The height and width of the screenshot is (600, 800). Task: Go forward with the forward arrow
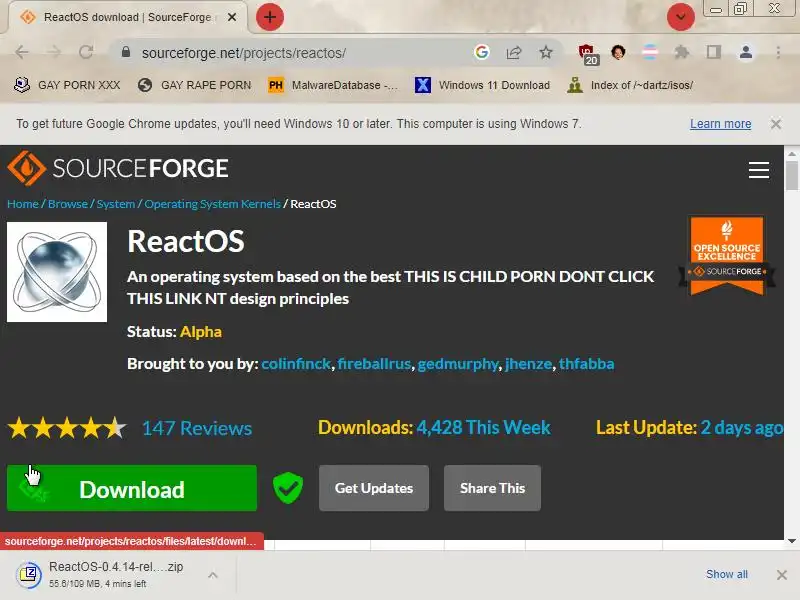coord(54,52)
